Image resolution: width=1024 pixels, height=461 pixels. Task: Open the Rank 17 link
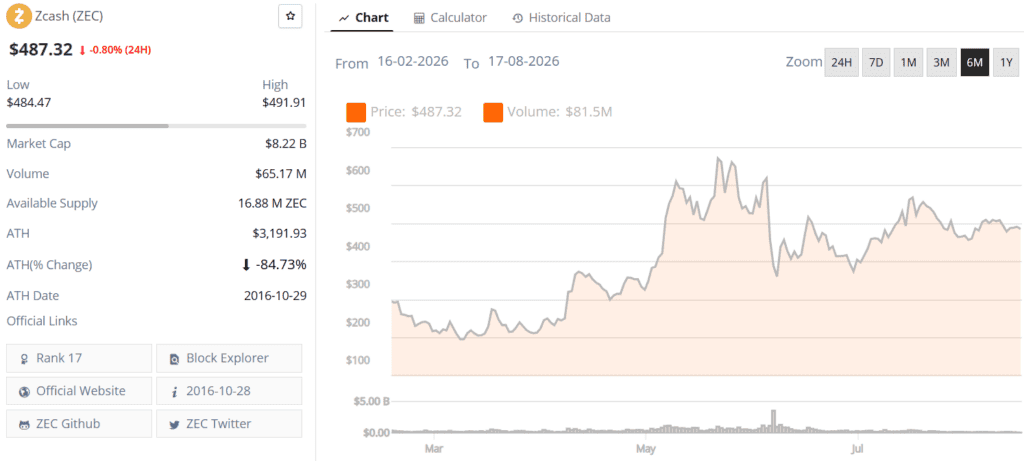point(79,358)
